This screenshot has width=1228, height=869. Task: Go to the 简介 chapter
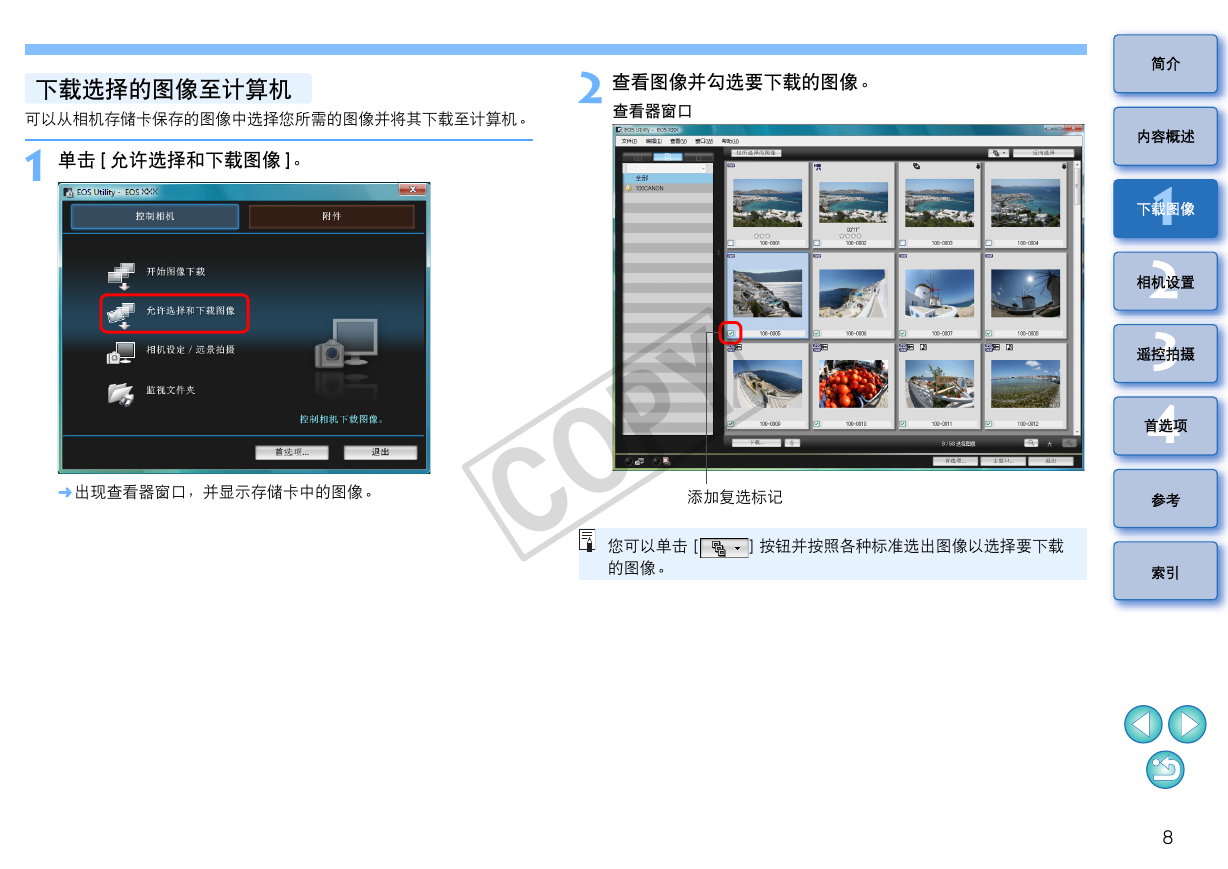[x=1165, y=64]
